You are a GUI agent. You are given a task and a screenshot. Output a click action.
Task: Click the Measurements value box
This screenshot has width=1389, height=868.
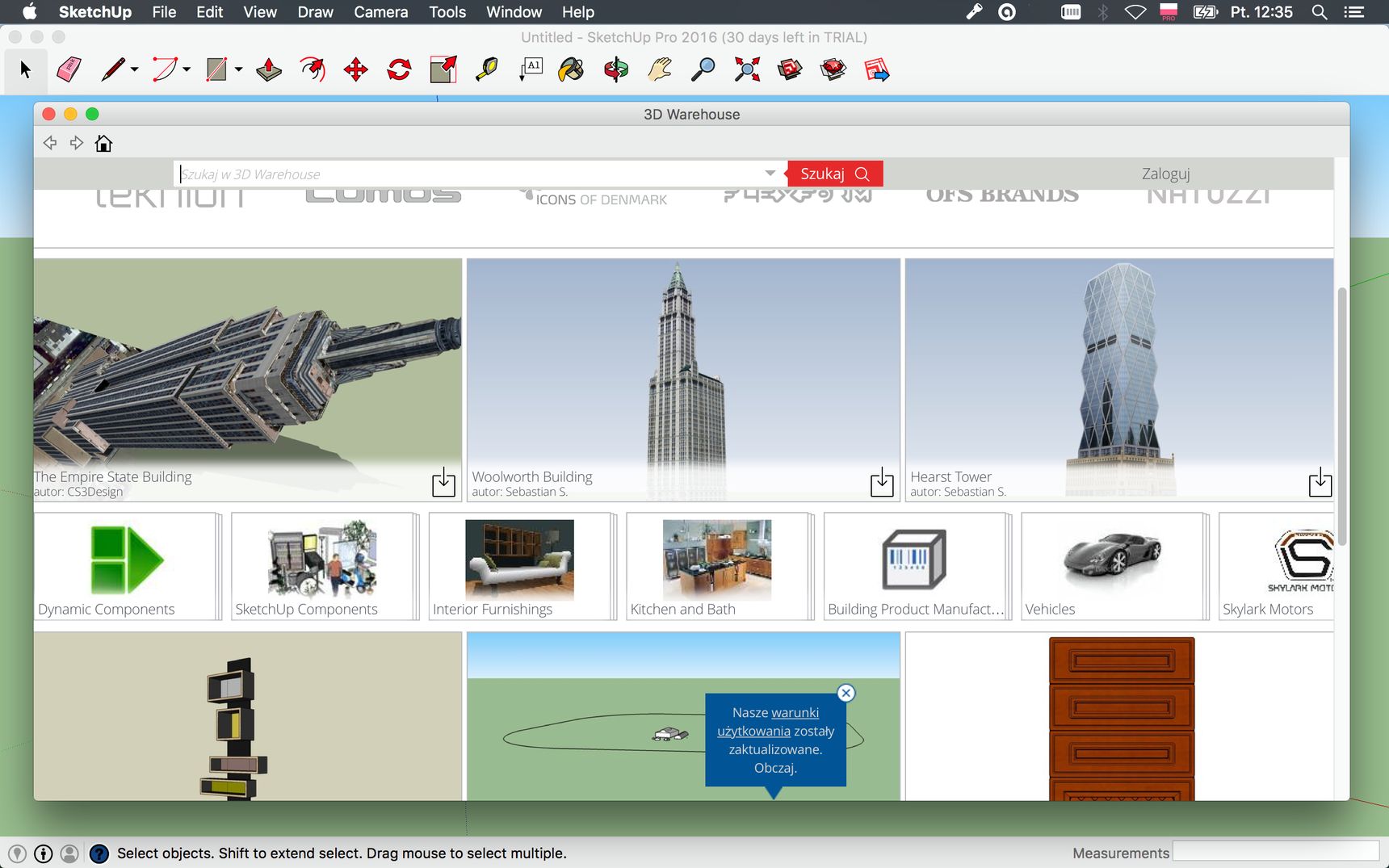[x=1276, y=851]
